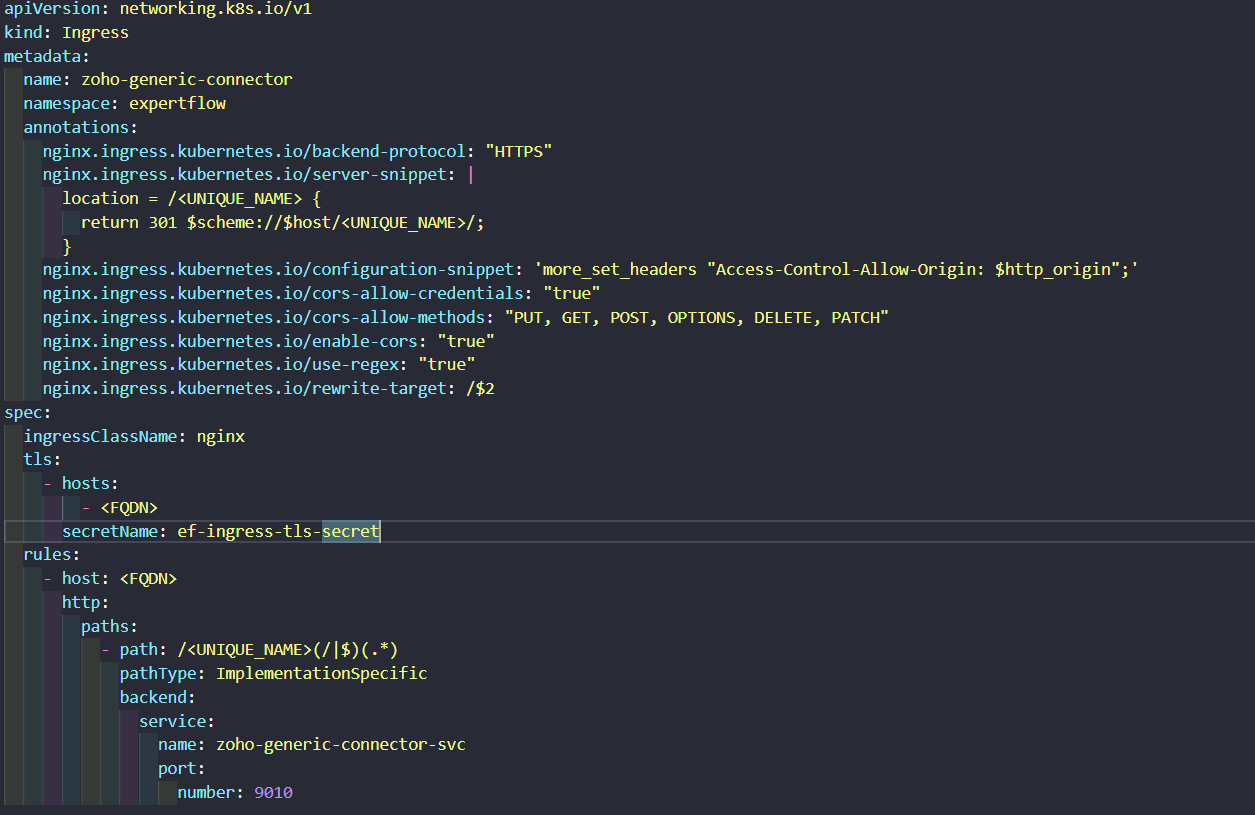Click the ImplementationSpecific pathType value
The image size is (1255, 815).
tap(321, 673)
